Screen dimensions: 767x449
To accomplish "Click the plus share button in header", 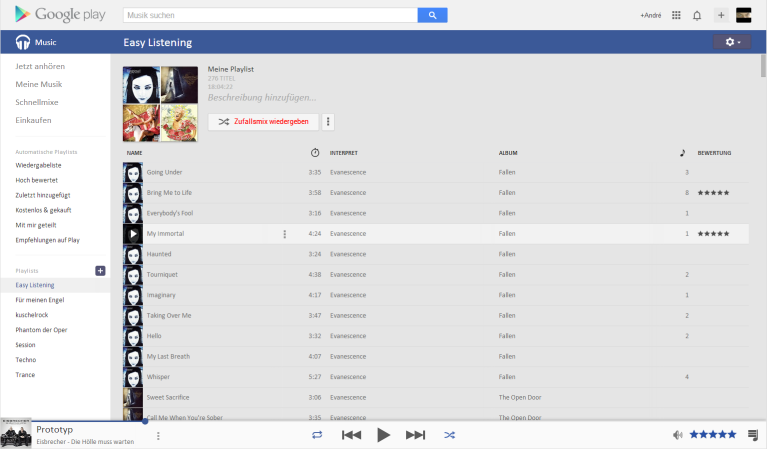I will tap(721, 15).
